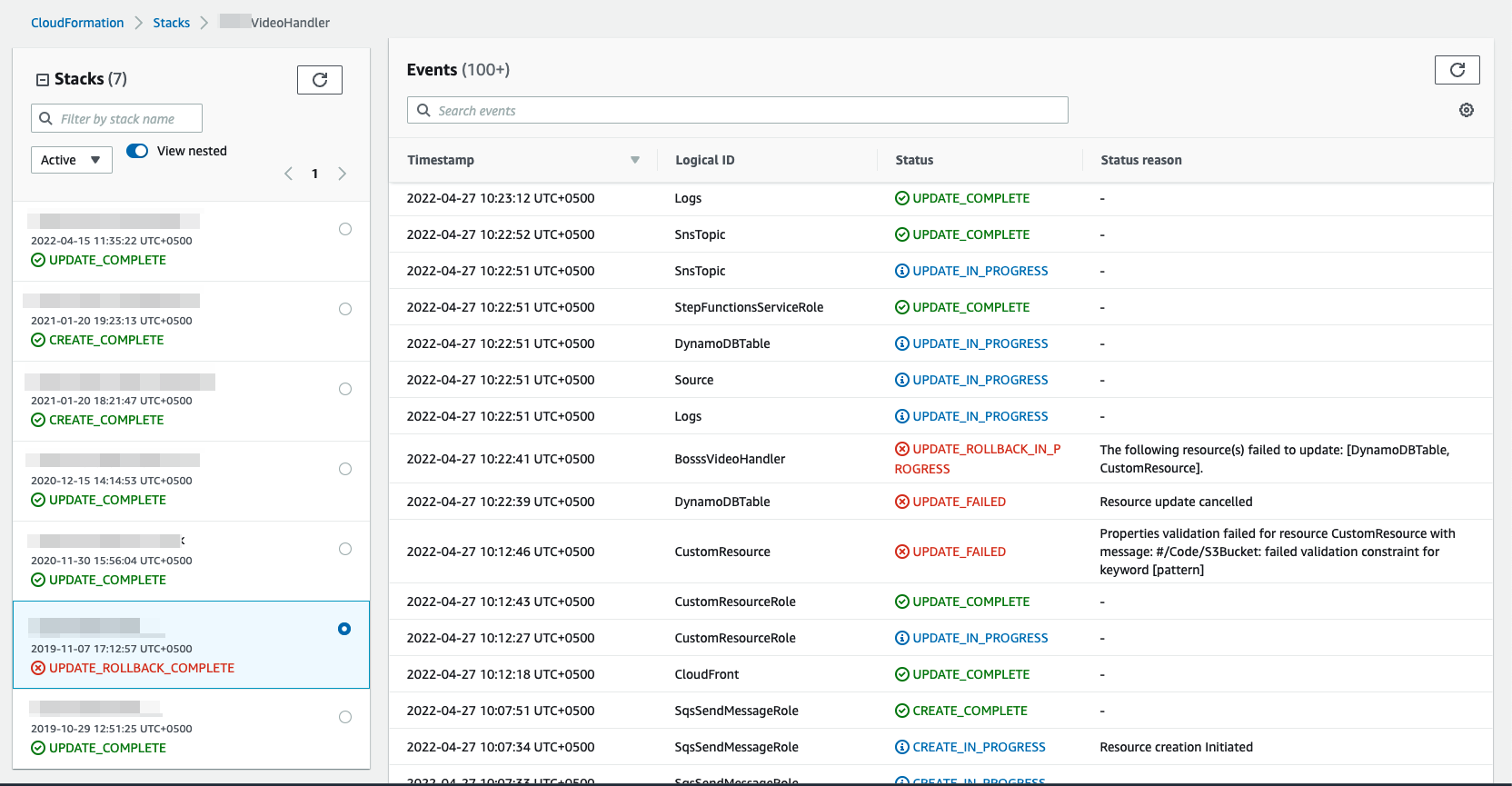Click the info icon for Source UPDATE_IN_PROGRESS
1512x786 pixels.
point(902,380)
